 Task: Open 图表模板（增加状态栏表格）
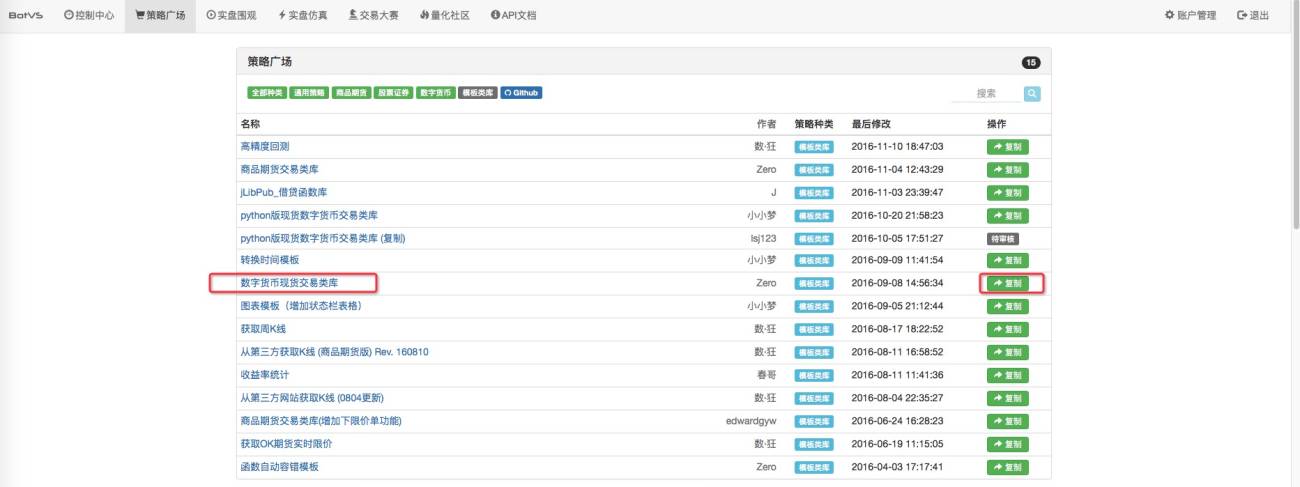click(x=301, y=306)
